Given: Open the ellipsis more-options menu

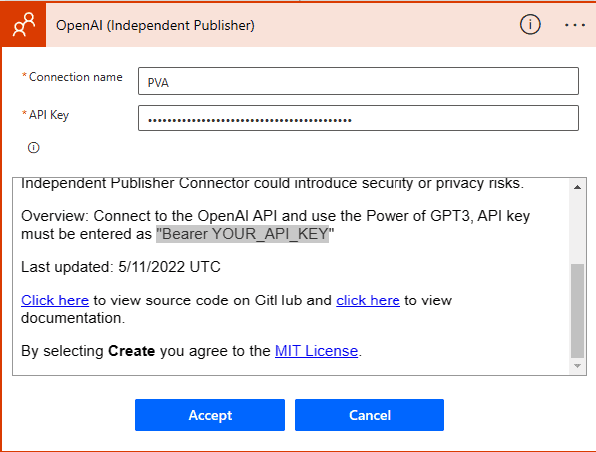Looking at the screenshot, I should point(575,25).
